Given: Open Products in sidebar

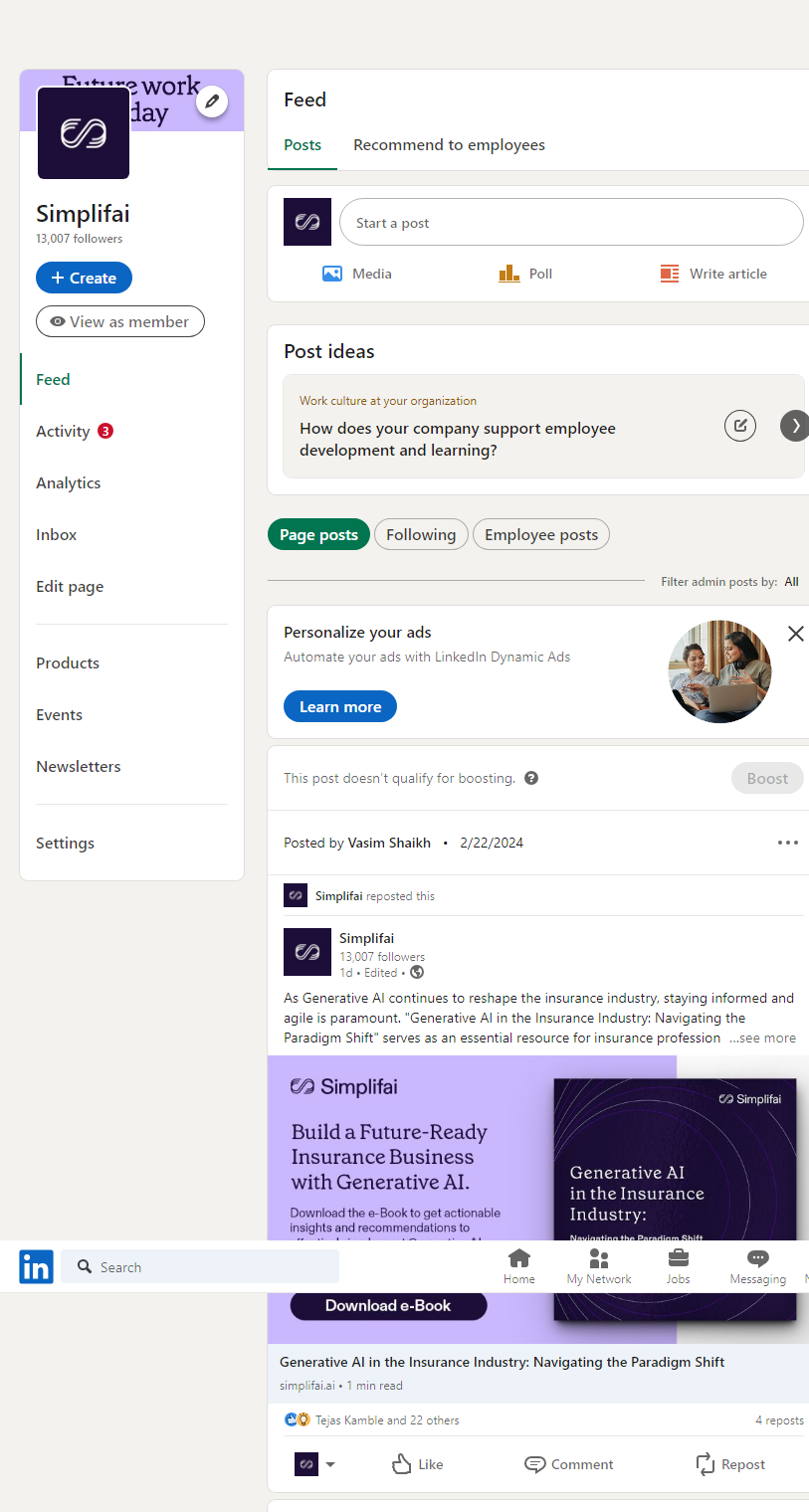Looking at the screenshot, I should pos(68,662).
